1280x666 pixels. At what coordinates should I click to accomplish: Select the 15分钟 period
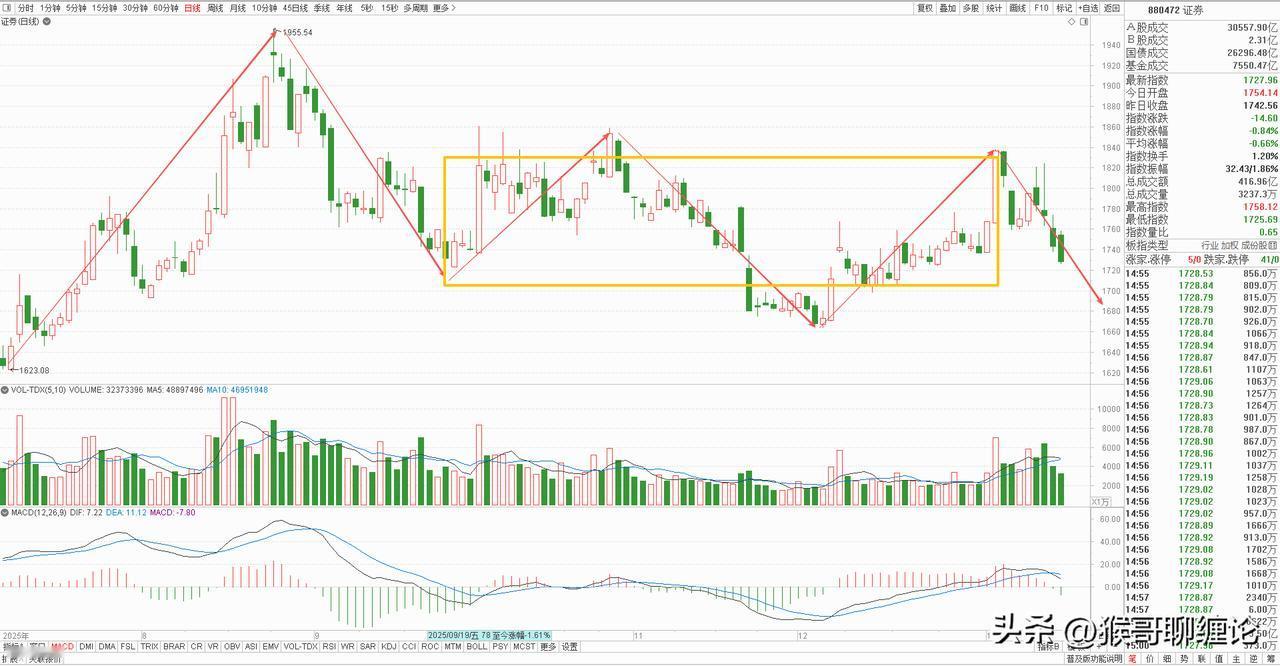click(x=104, y=8)
